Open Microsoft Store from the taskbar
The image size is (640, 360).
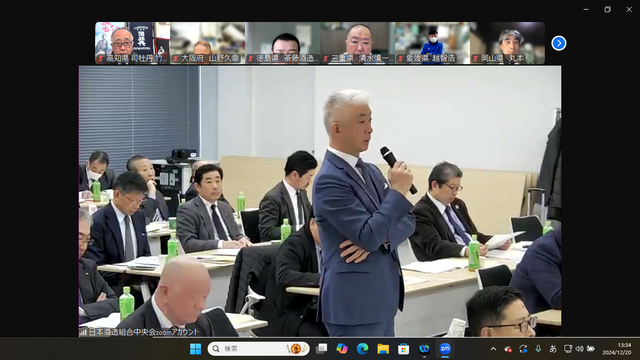click(403, 349)
